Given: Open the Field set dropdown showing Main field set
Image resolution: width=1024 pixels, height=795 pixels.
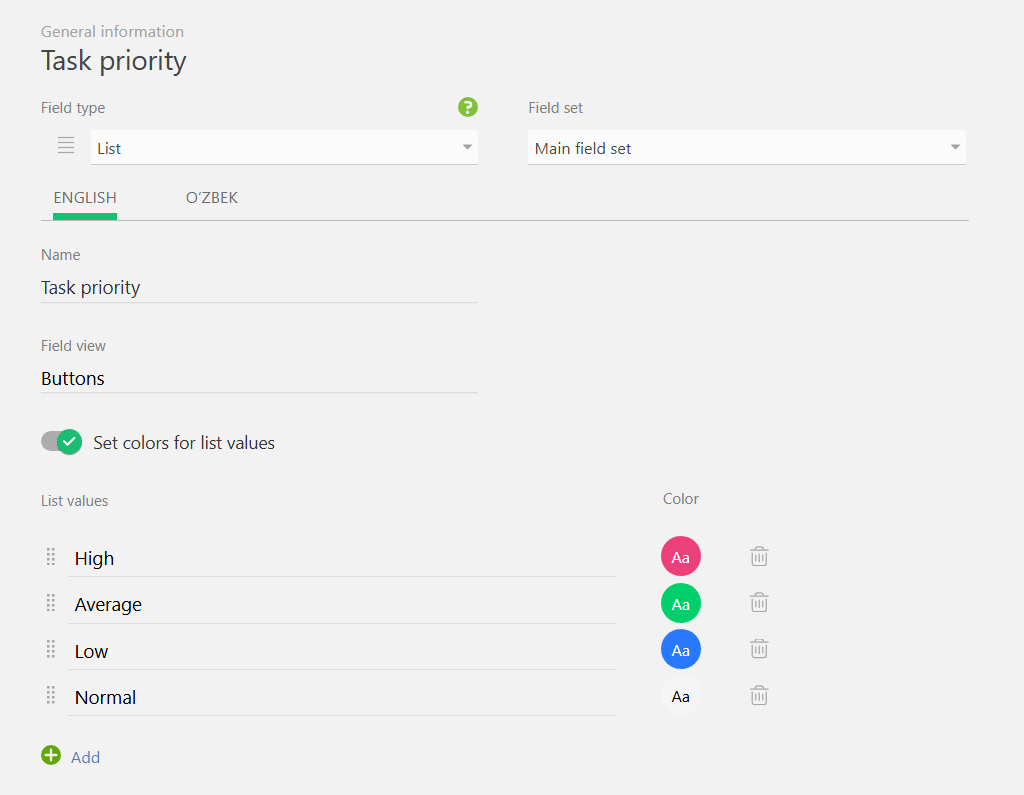Looking at the screenshot, I should pos(746,147).
